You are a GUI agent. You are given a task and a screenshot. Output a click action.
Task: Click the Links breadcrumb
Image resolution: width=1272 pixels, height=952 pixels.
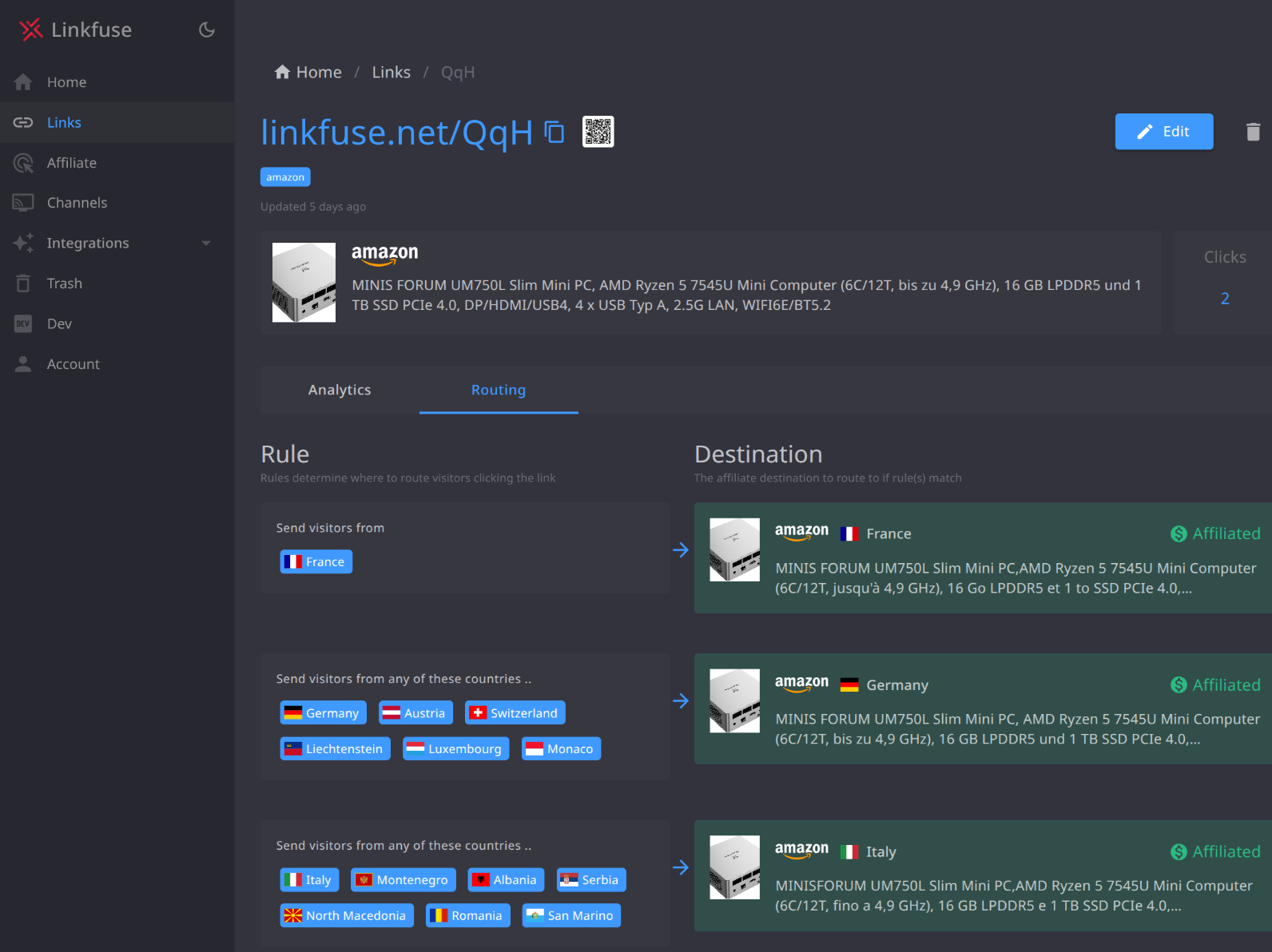[391, 73]
